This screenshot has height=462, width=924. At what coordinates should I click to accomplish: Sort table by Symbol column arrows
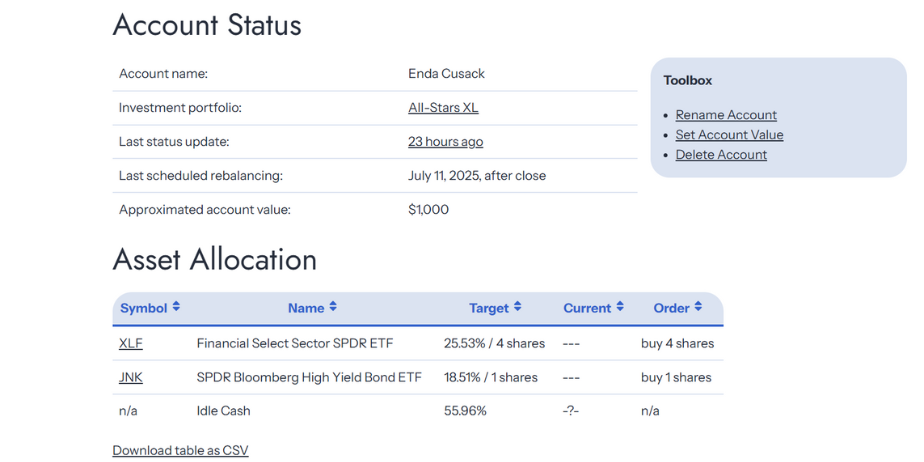tap(176, 307)
